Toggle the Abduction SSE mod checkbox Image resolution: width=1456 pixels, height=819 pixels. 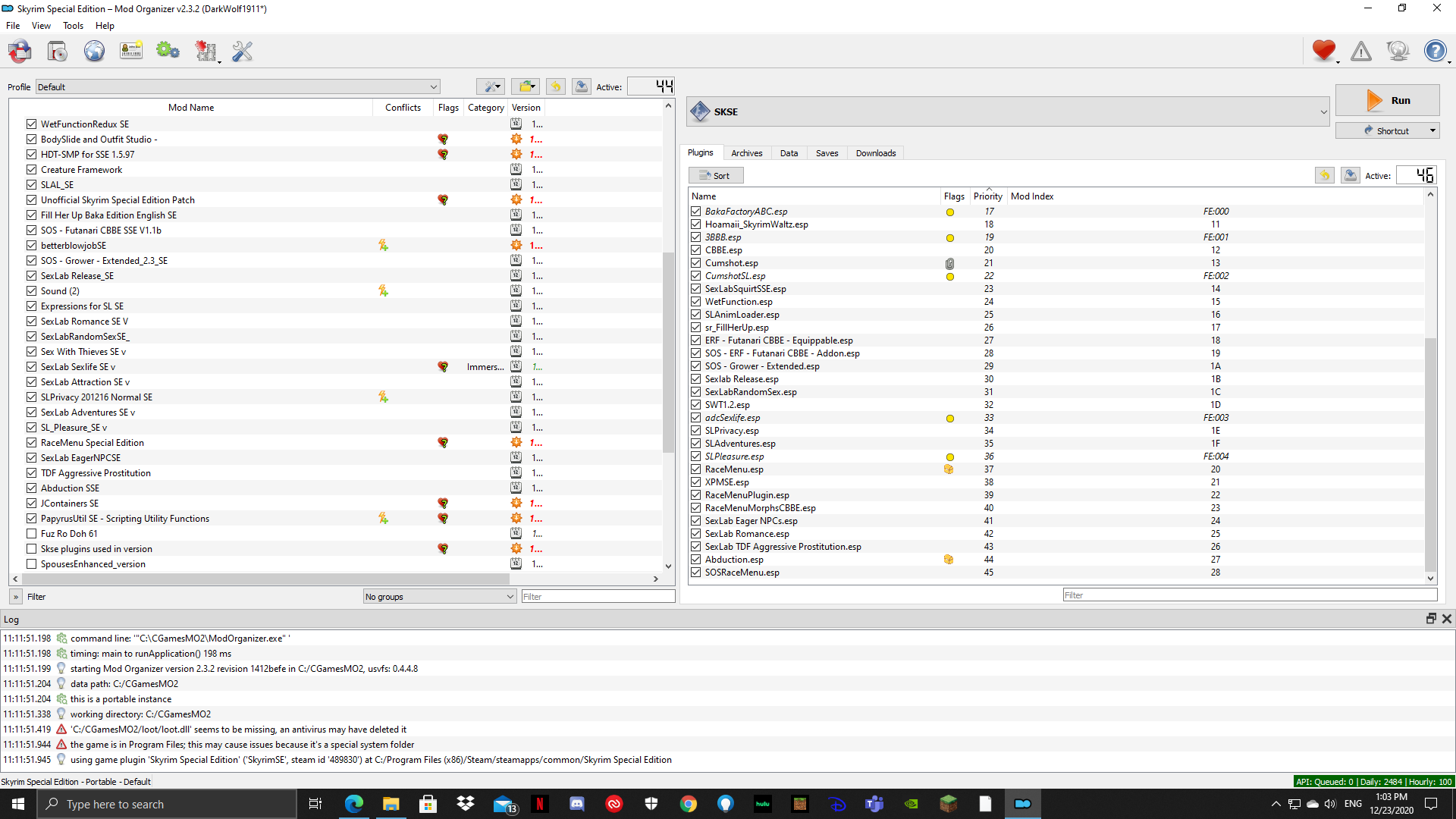tap(31, 488)
